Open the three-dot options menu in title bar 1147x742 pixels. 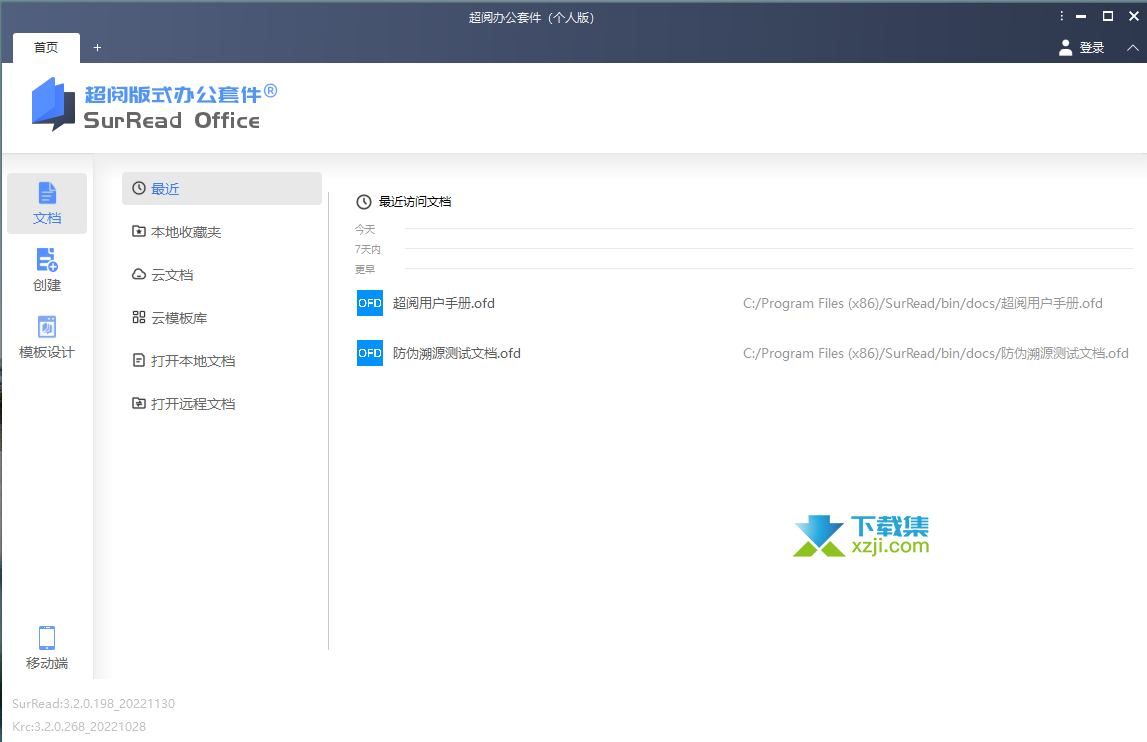click(1061, 16)
